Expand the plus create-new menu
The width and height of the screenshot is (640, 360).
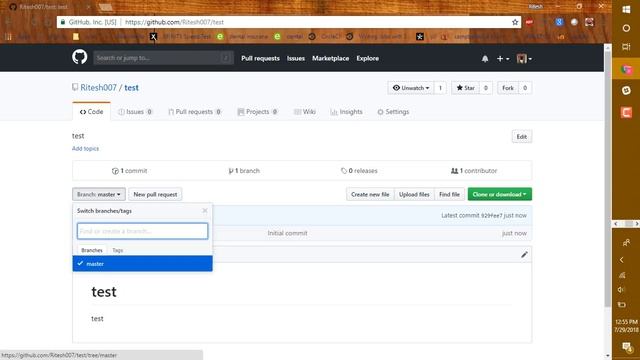[x=502, y=59]
